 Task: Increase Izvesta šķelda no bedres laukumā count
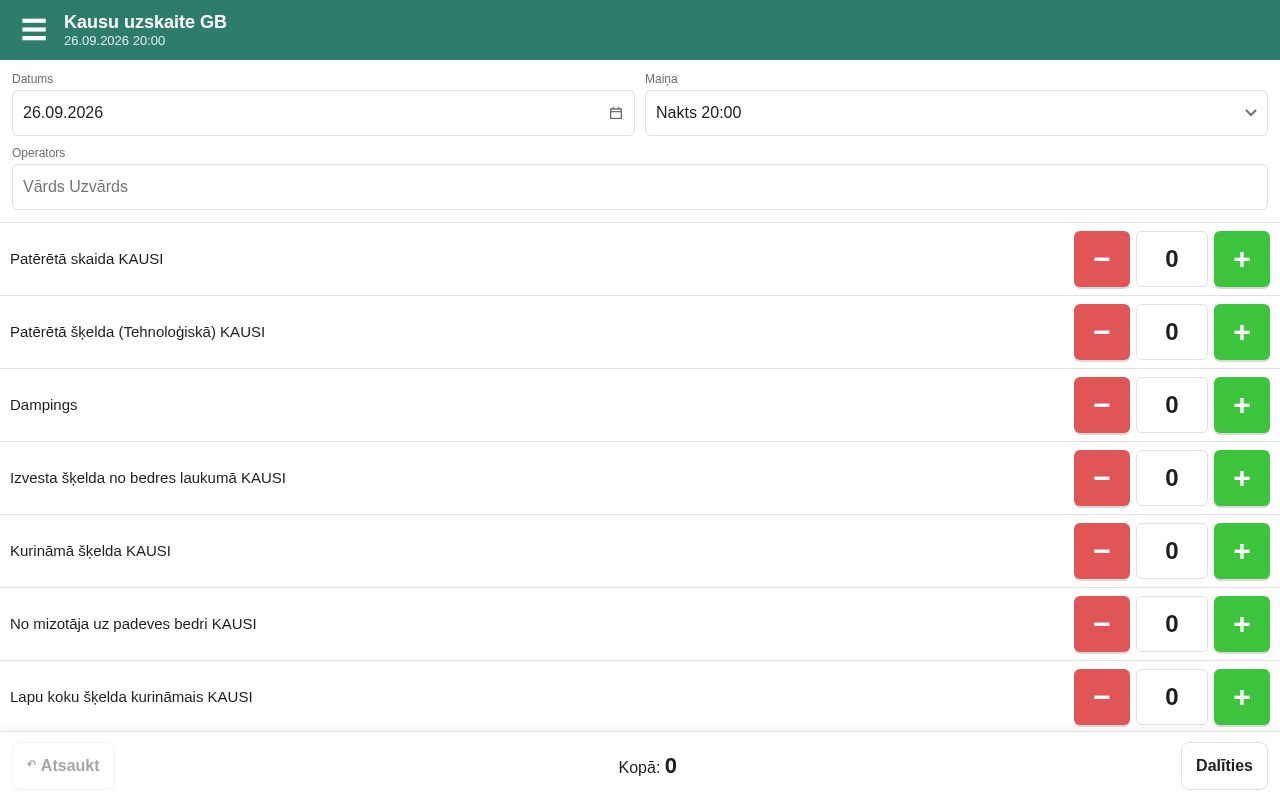[x=1242, y=478]
